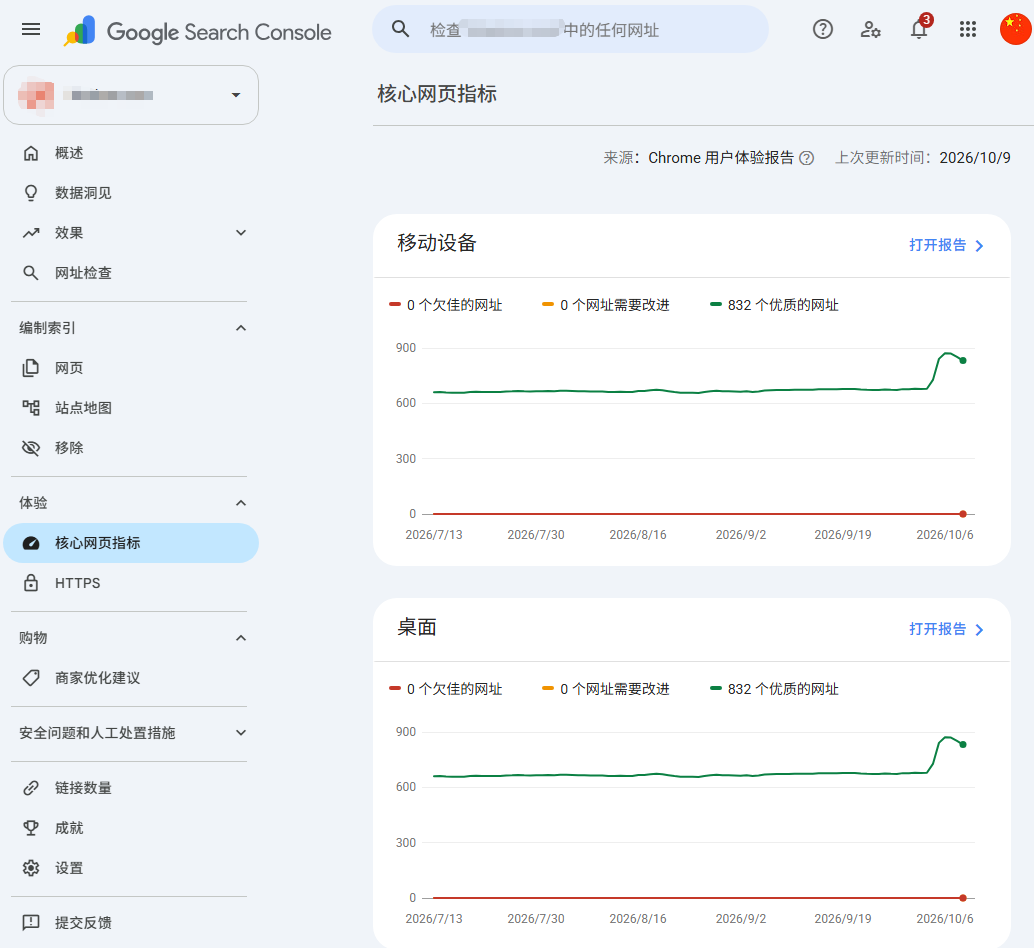The width and height of the screenshot is (1034, 948).
Task: Open the help question mark icon
Action: [x=822, y=29]
